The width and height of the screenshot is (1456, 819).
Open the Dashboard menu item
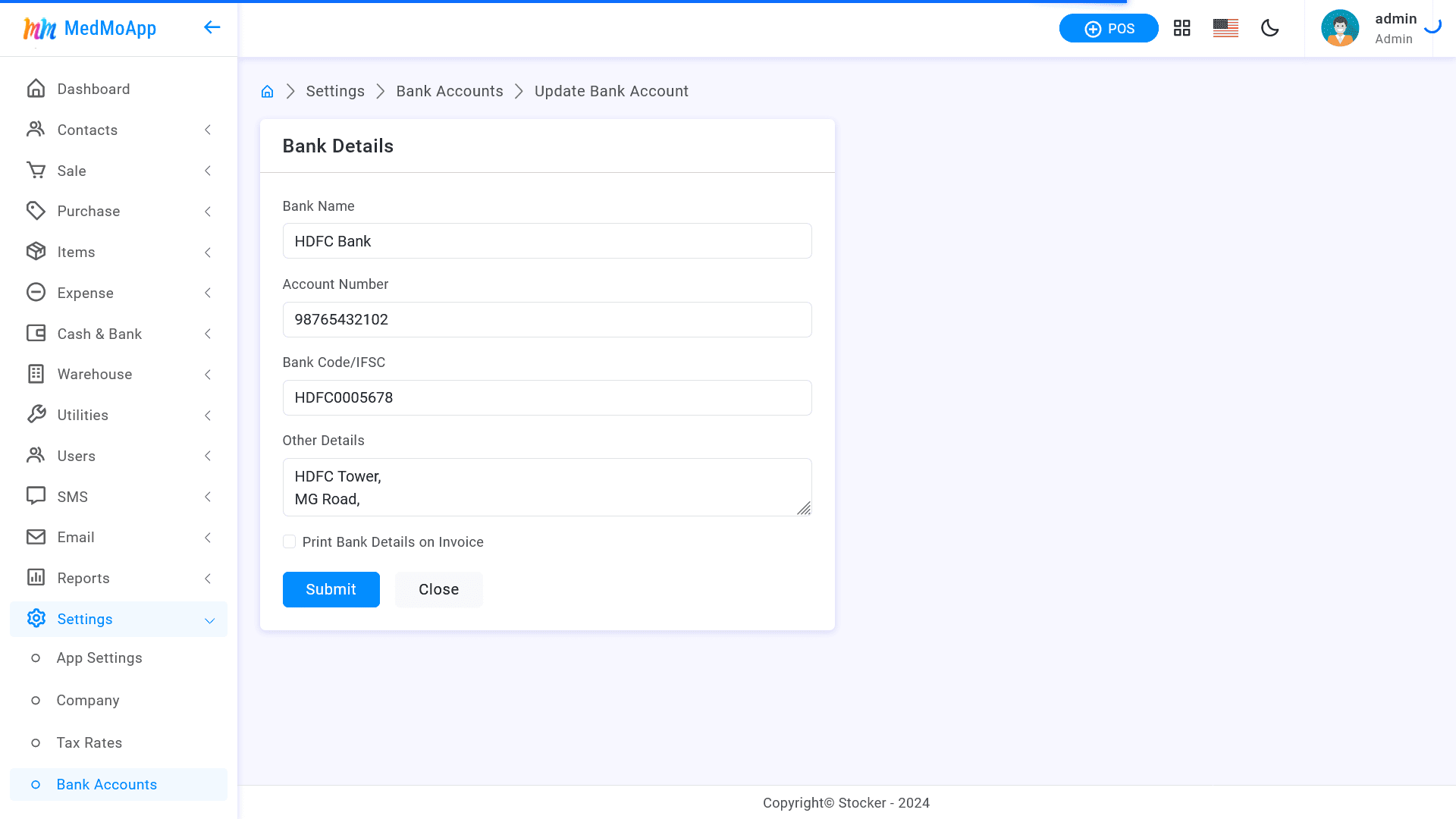tap(118, 89)
